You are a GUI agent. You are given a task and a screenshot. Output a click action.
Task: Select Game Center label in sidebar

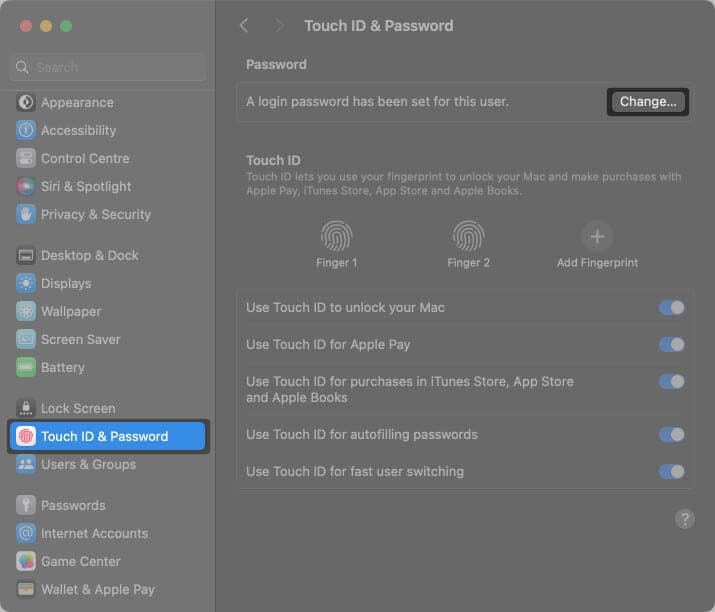click(x=81, y=561)
